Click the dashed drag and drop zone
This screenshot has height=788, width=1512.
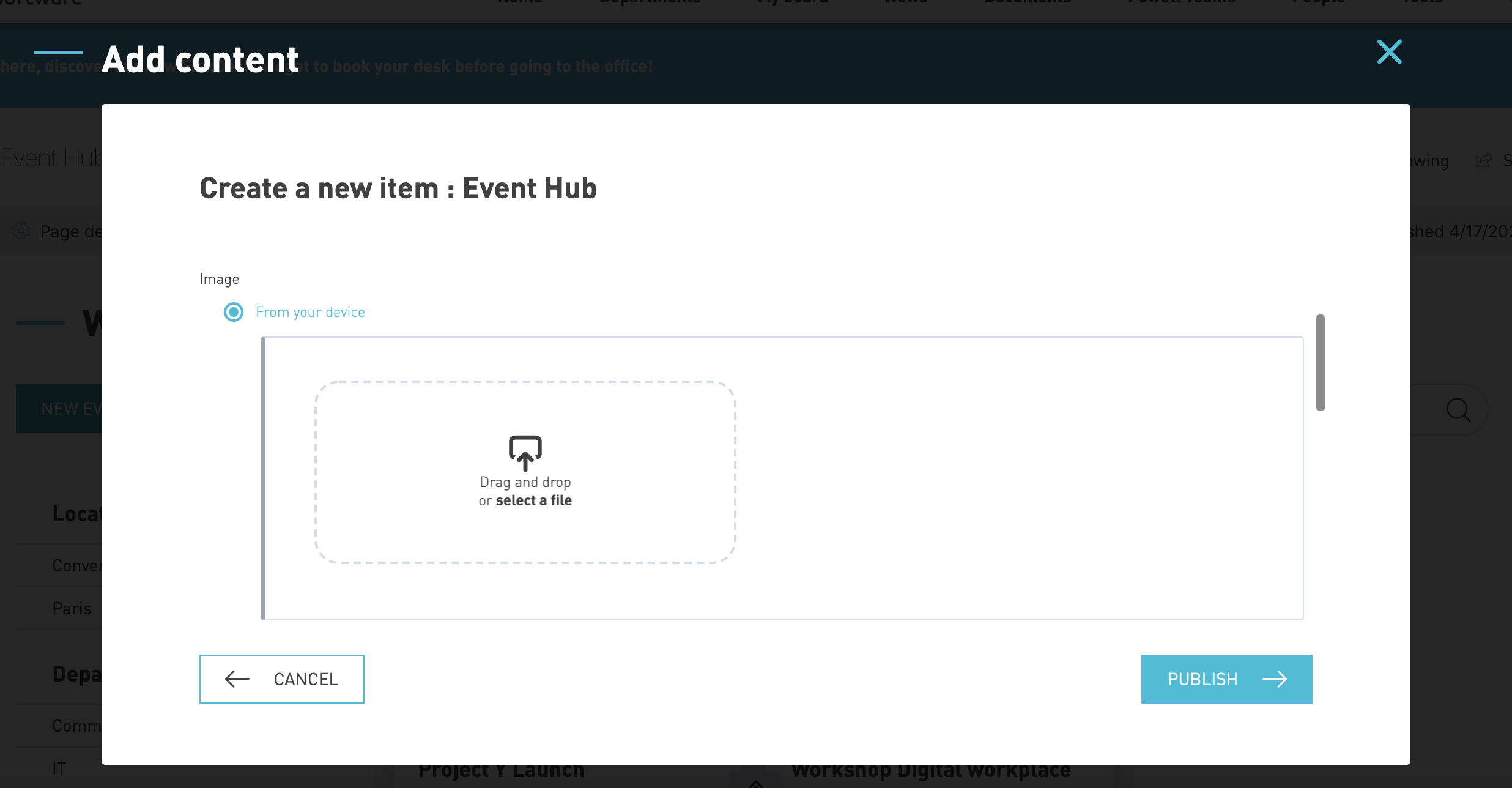(x=525, y=472)
